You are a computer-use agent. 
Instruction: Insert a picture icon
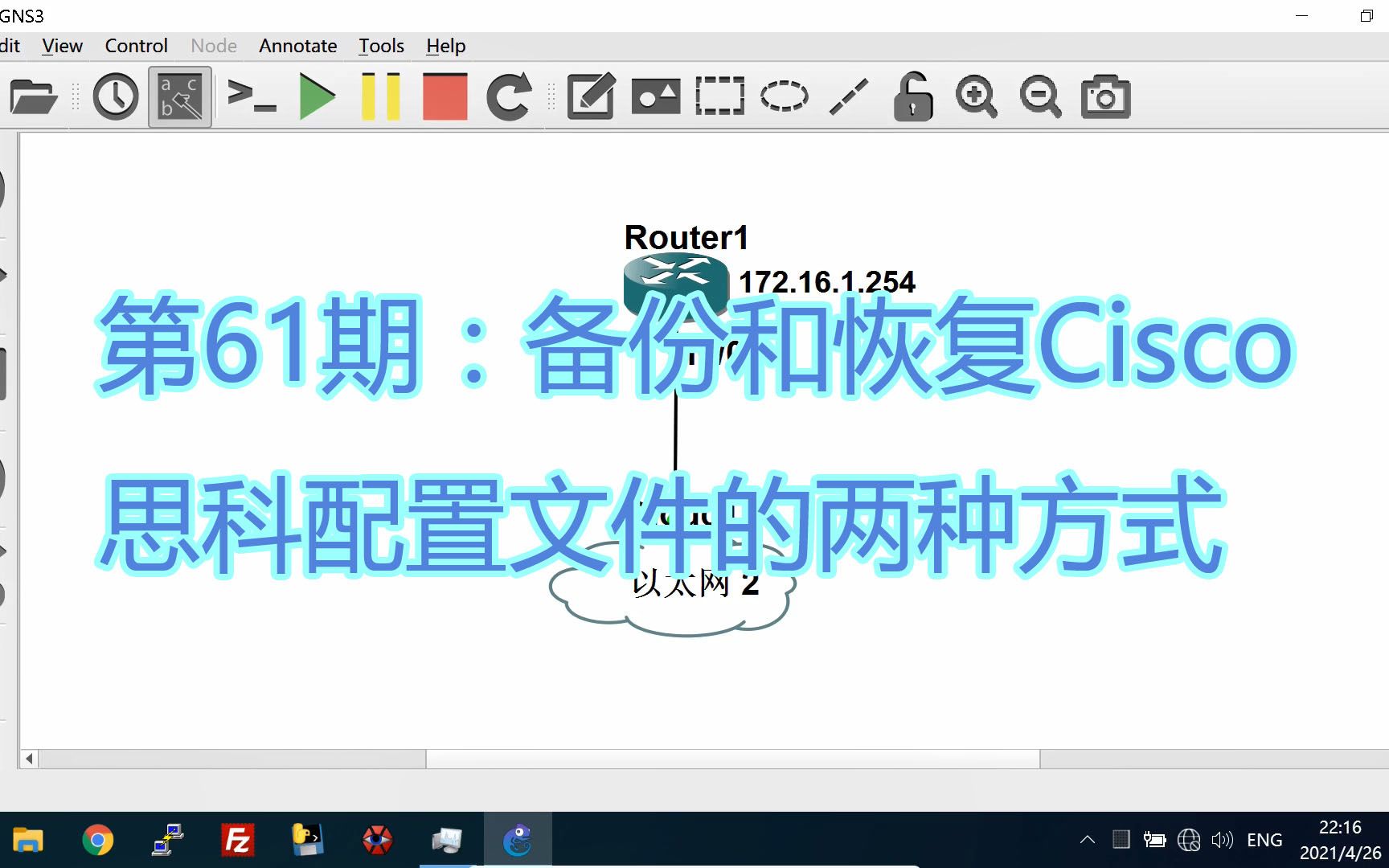tap(656, 96)
